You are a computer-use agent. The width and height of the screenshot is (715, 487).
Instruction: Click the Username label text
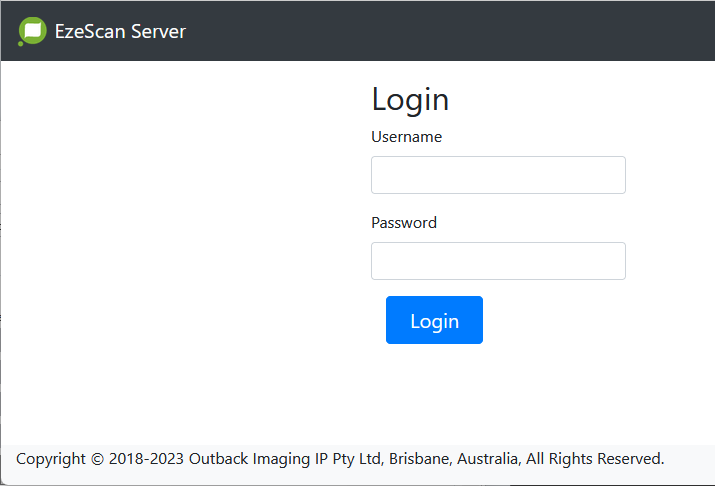tap(406, 137)
